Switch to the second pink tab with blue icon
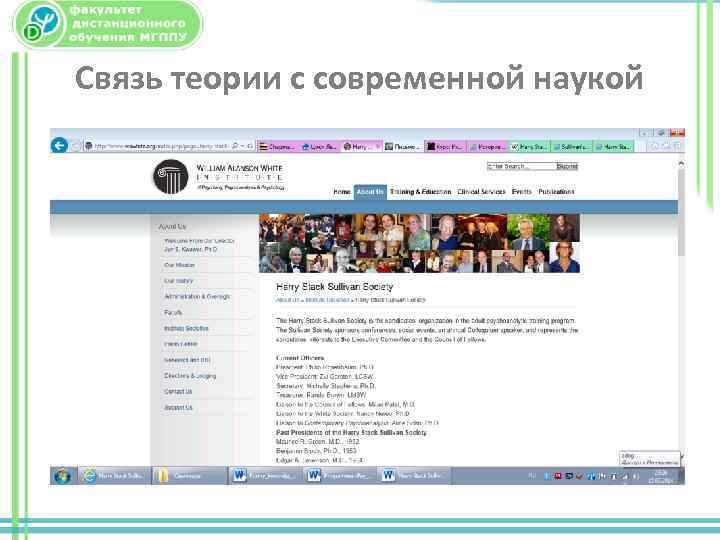 click(318, 146)
